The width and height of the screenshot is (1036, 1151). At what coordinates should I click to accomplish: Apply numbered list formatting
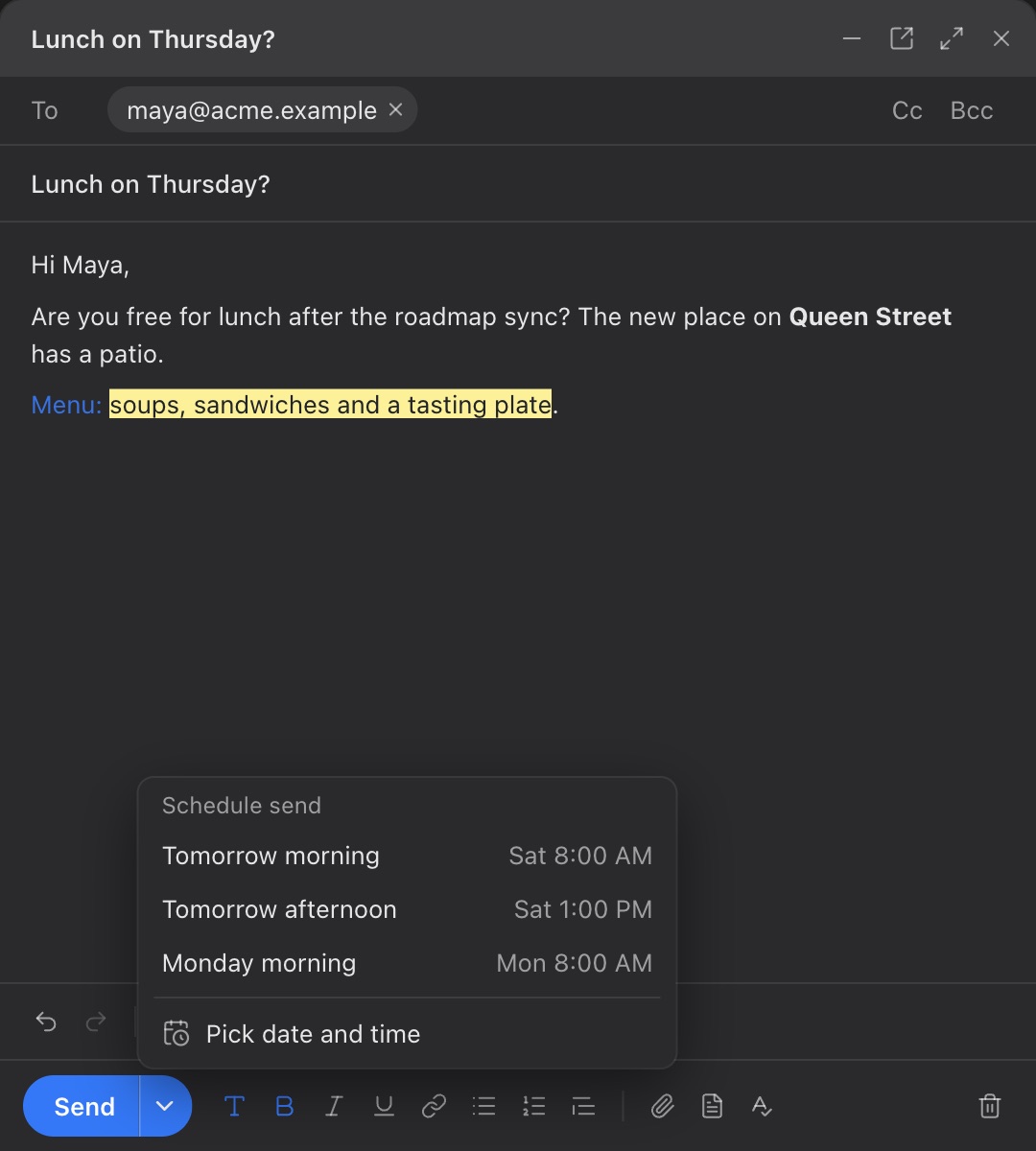[533, 1107]
